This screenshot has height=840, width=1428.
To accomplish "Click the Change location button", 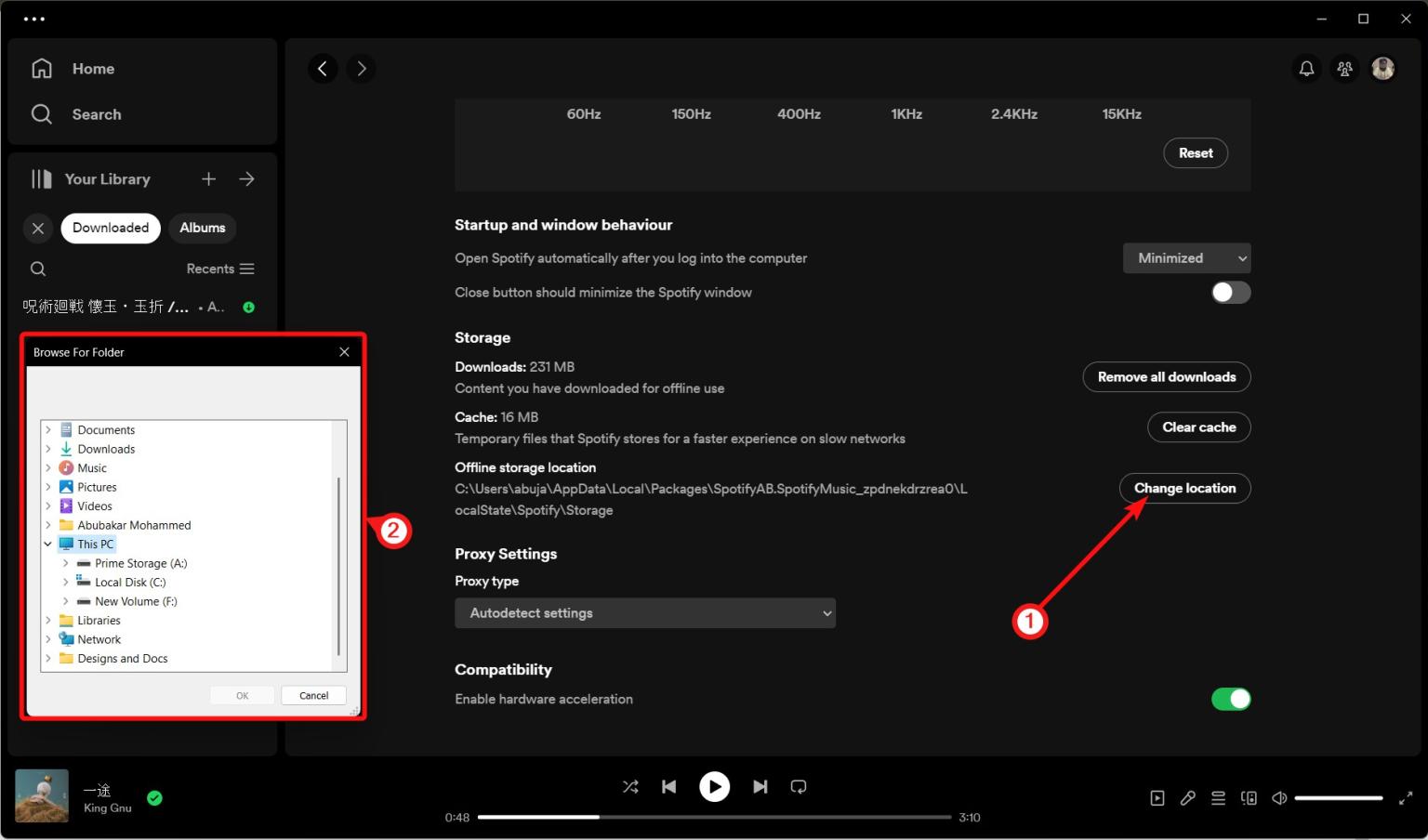I will [1184, 488].
